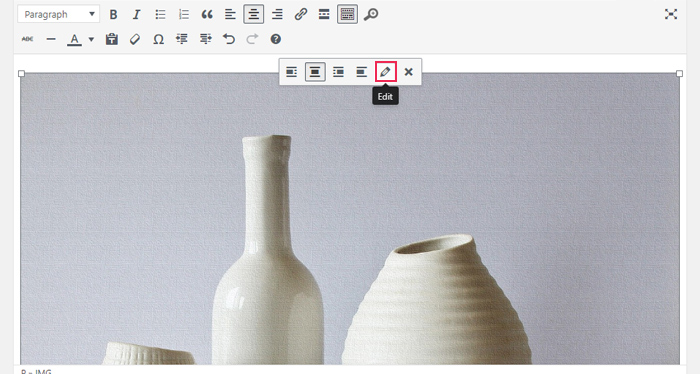This screenshot has width=700, height=374.
Task: Apply blockquote formatting
Action: tap(207, 14)
